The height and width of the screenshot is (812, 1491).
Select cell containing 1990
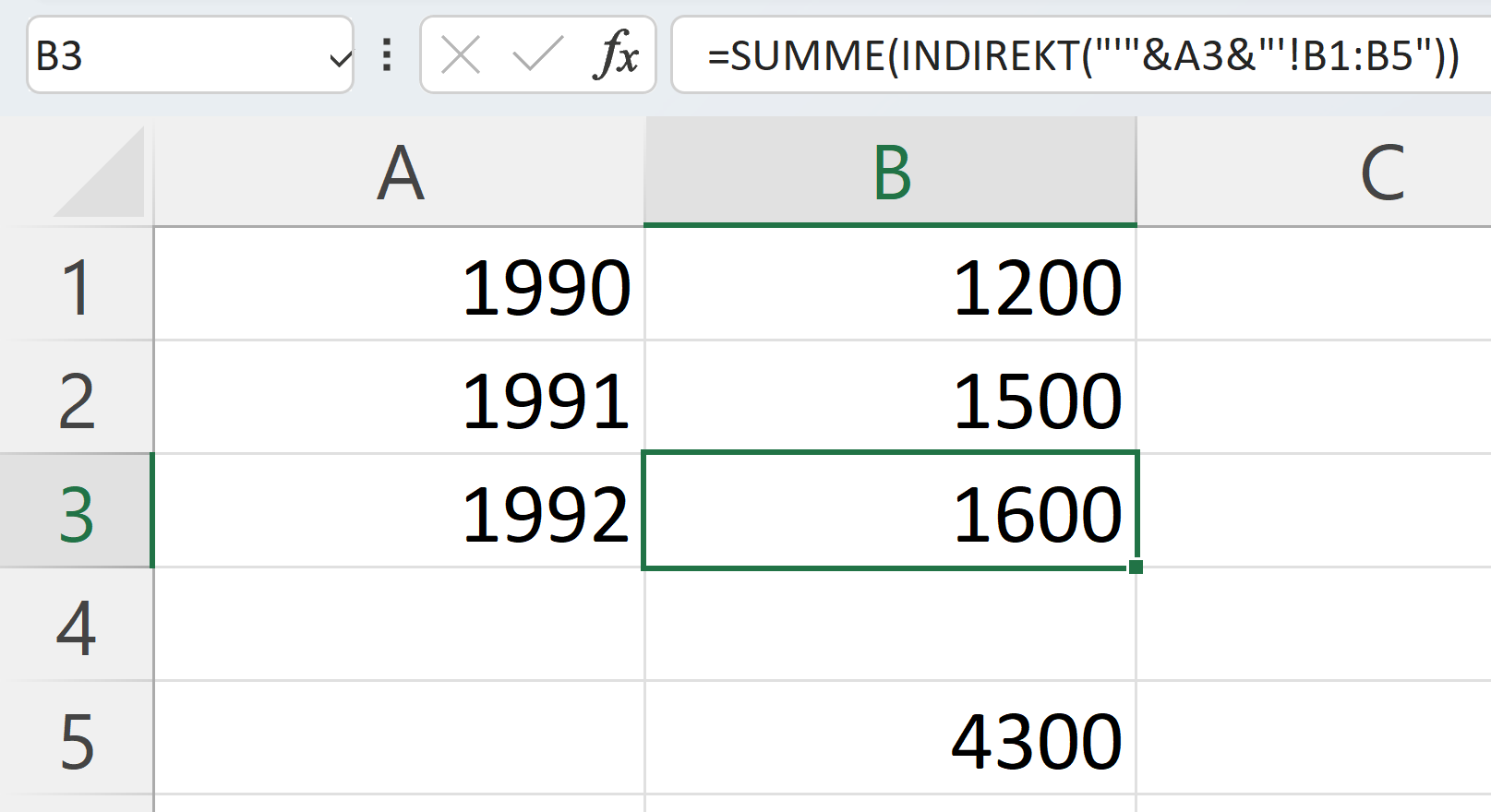[399, 284]
